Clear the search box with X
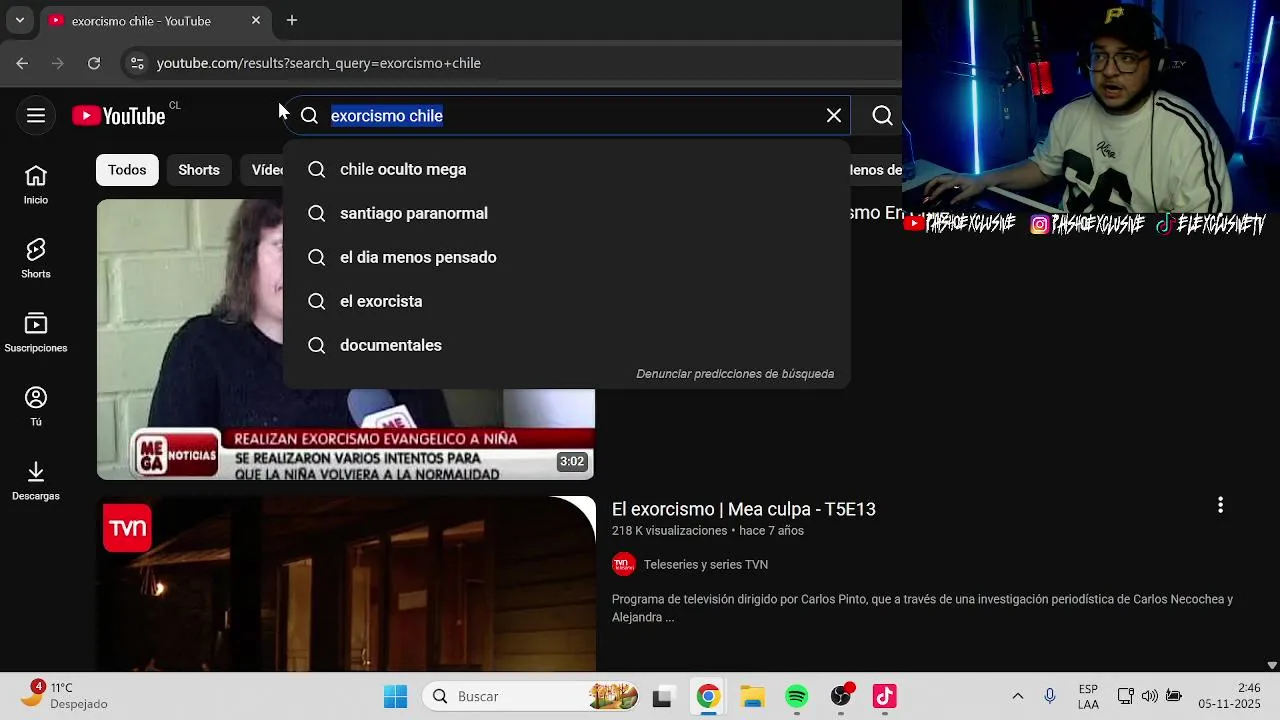 [x=834, y=116]
